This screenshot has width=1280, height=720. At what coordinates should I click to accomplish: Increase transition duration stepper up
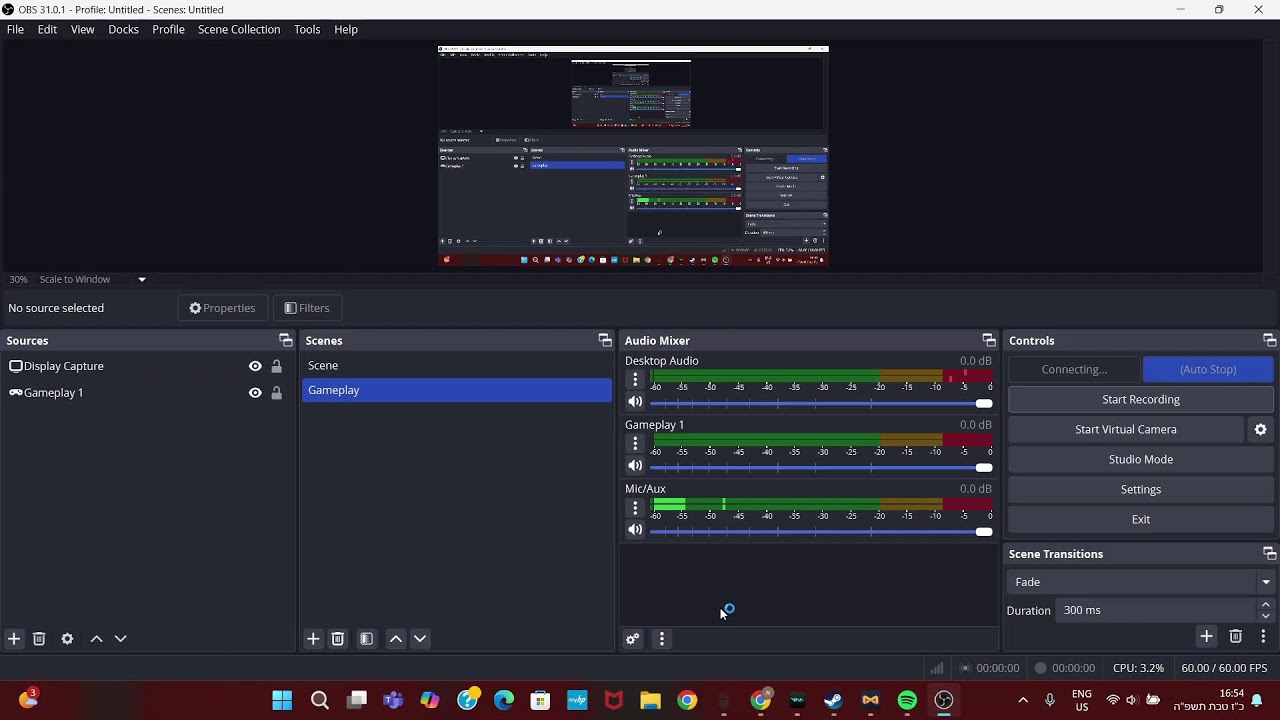1265,605
